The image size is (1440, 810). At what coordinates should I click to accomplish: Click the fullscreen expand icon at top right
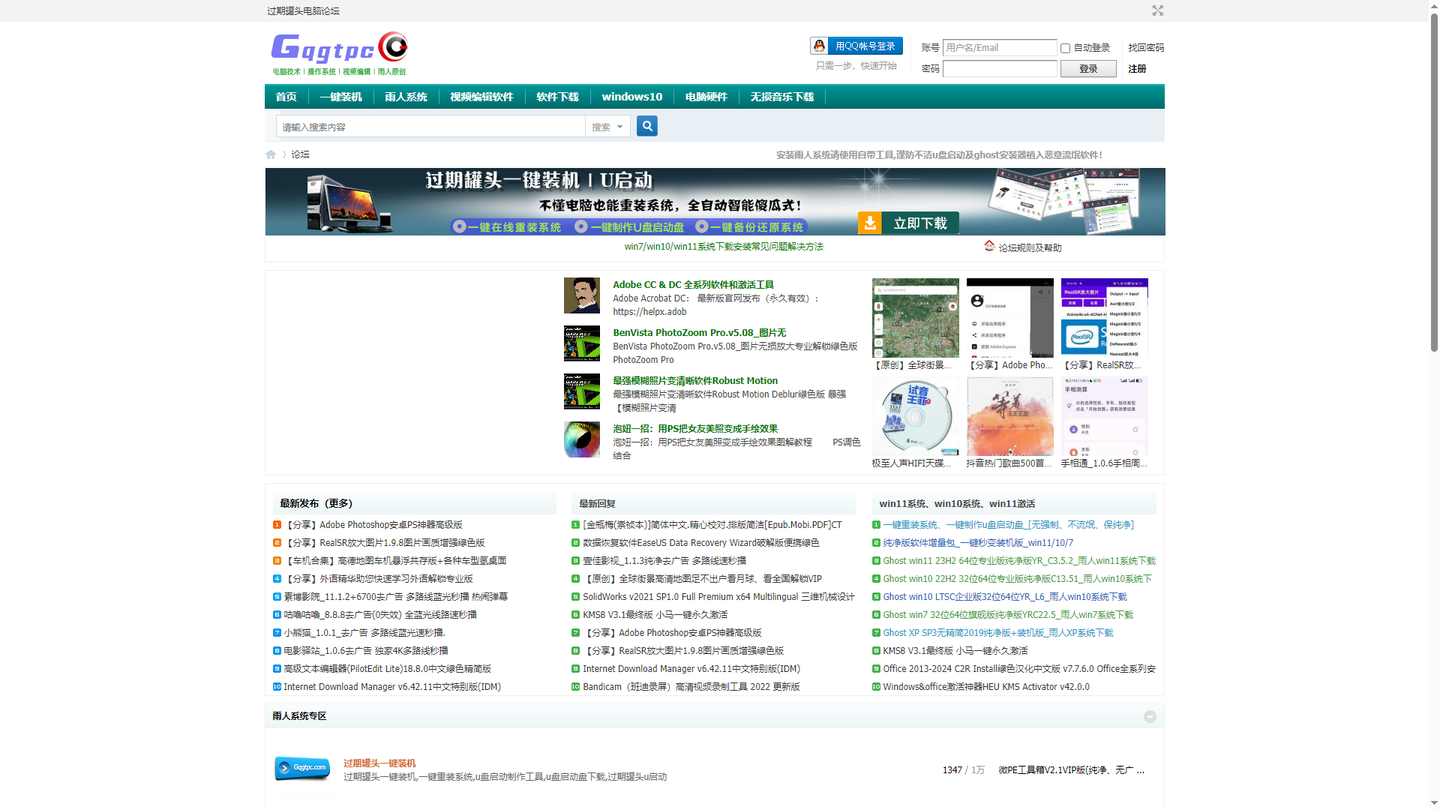[x=1157, y=11]
